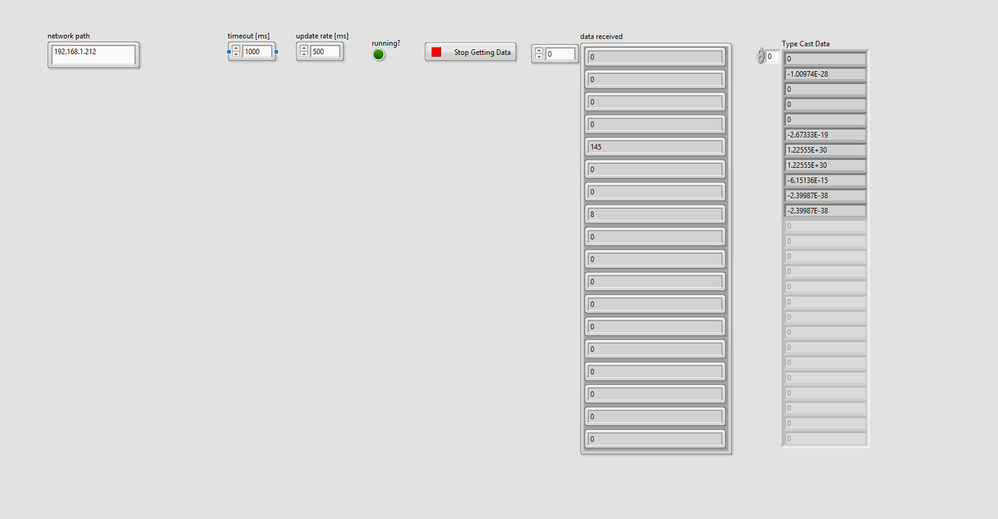Select the data received element showing 8
998x519 pixels.
click(655, 215)
